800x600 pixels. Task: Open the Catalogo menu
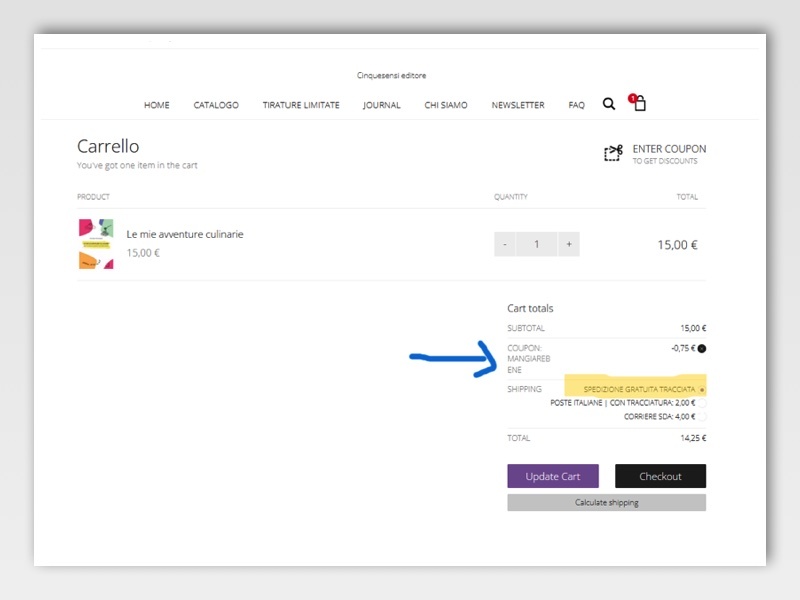(216, 105)
